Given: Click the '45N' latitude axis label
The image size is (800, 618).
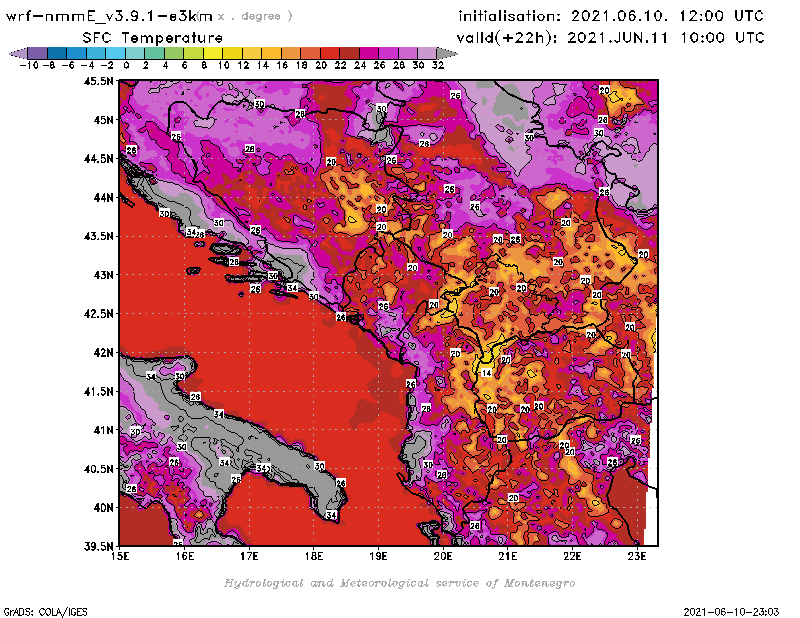Looking at the screenshot, I should click(103, 120).
